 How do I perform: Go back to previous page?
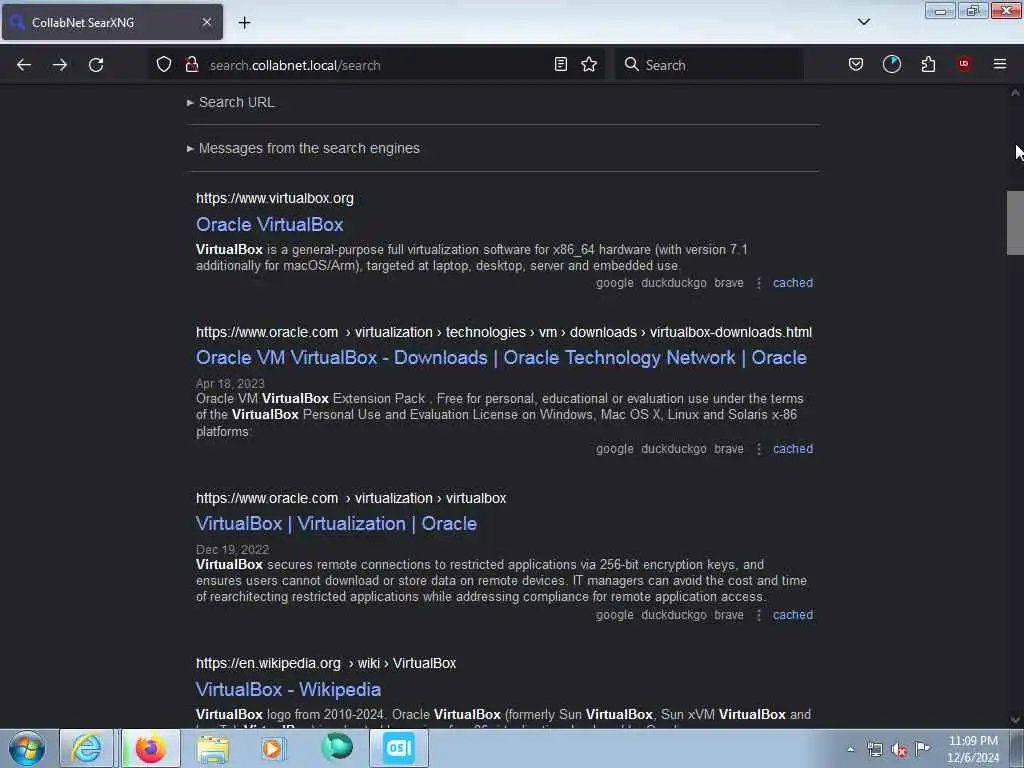(24, 65)
